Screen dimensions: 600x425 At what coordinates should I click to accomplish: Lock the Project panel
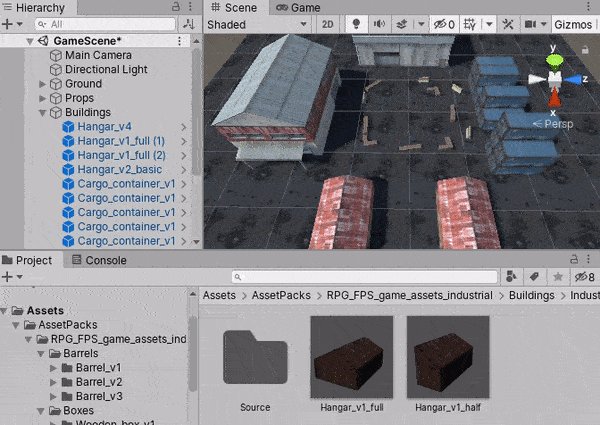point(574,259)
